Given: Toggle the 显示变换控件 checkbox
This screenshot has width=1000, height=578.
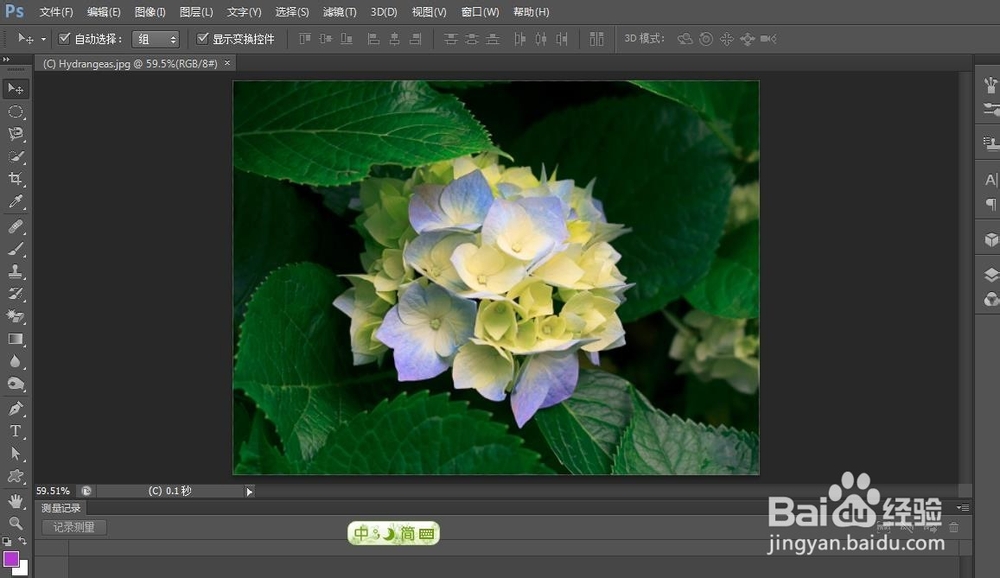Looking at the screenshot, I should pos(202,39).
